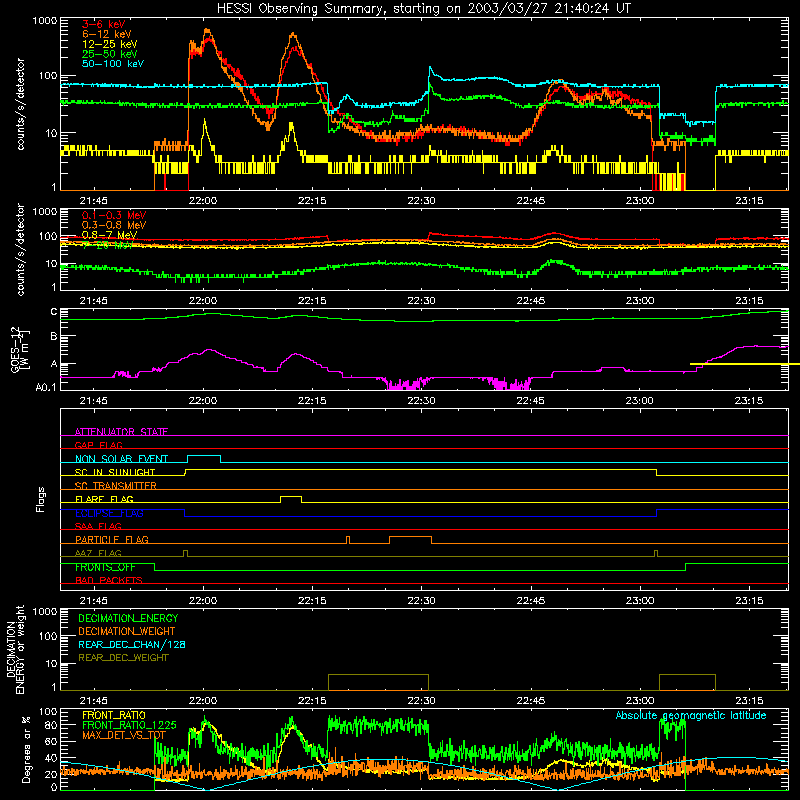Select the SC_IN_SUNLIGHT flag label
The height and width of the screenshot is (800, 800).
[x=115, y=472]
